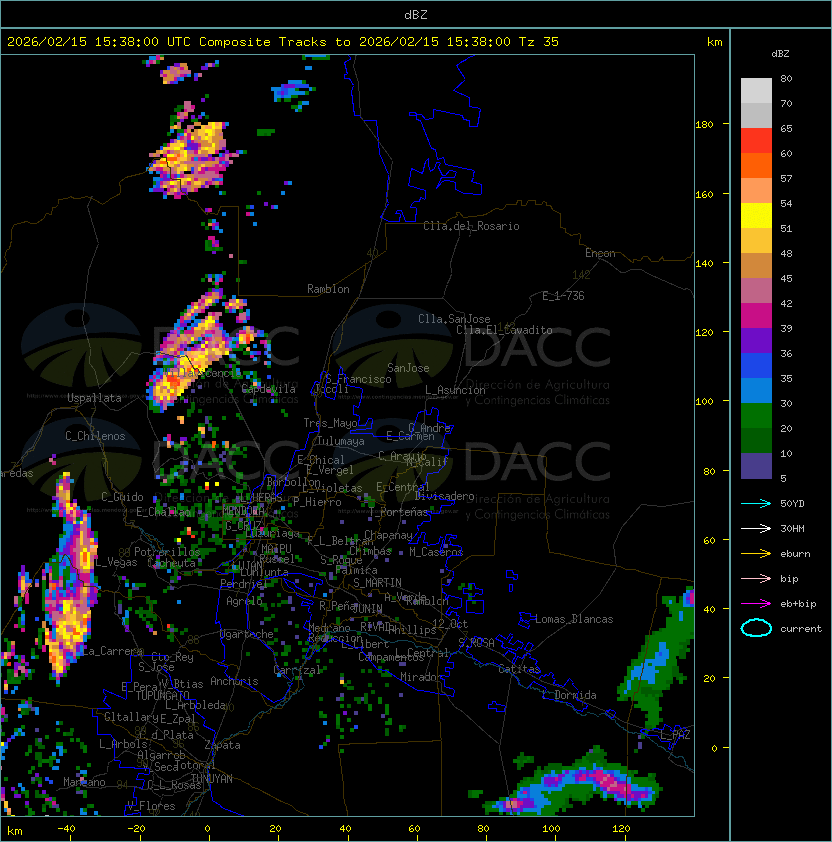Click the 'C_Guido' map label
832x842 pixels.
122,497
